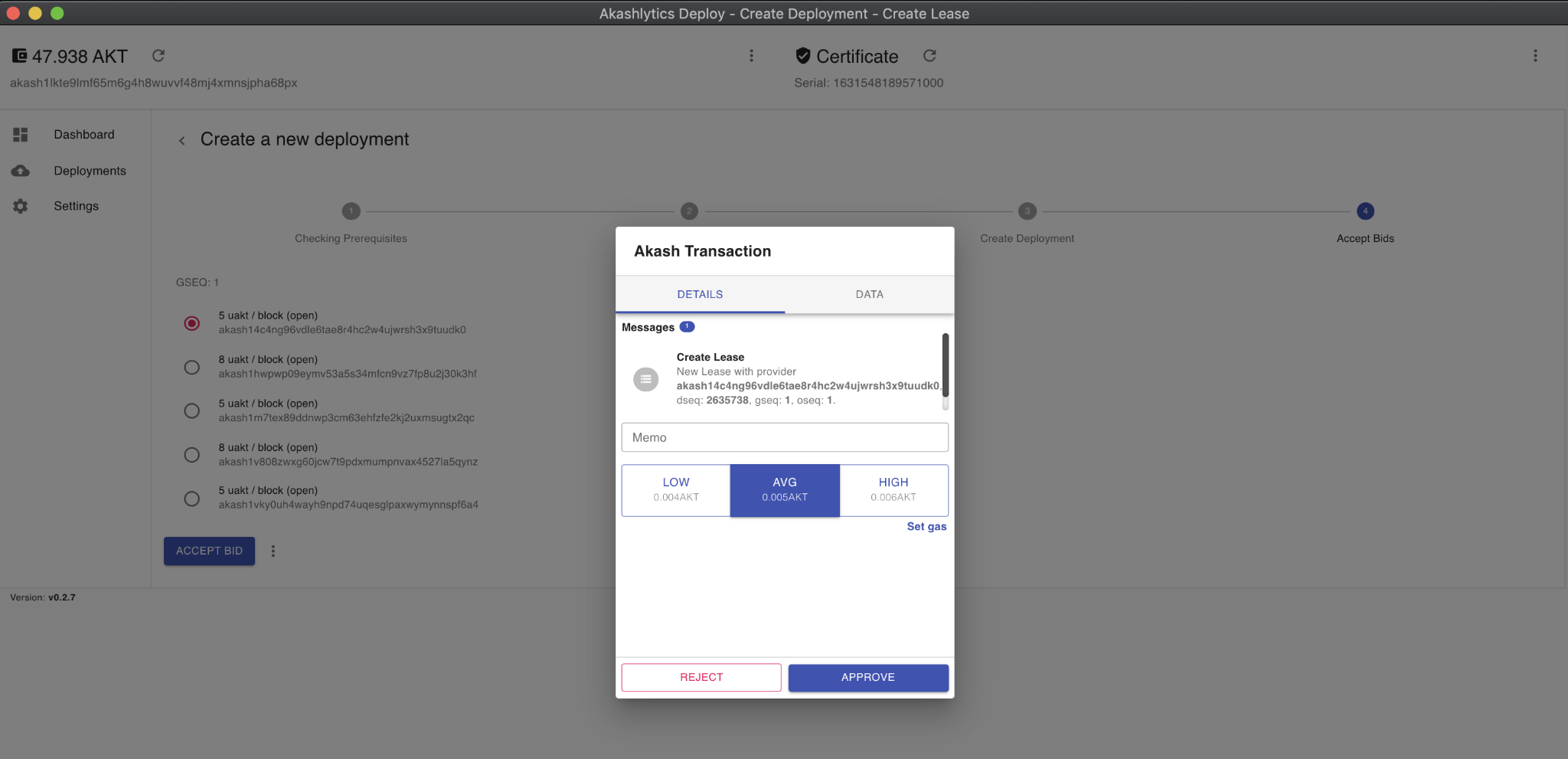
Task: Click the Messages count badge
Action: pyautogui.click(x=687, y=326)
